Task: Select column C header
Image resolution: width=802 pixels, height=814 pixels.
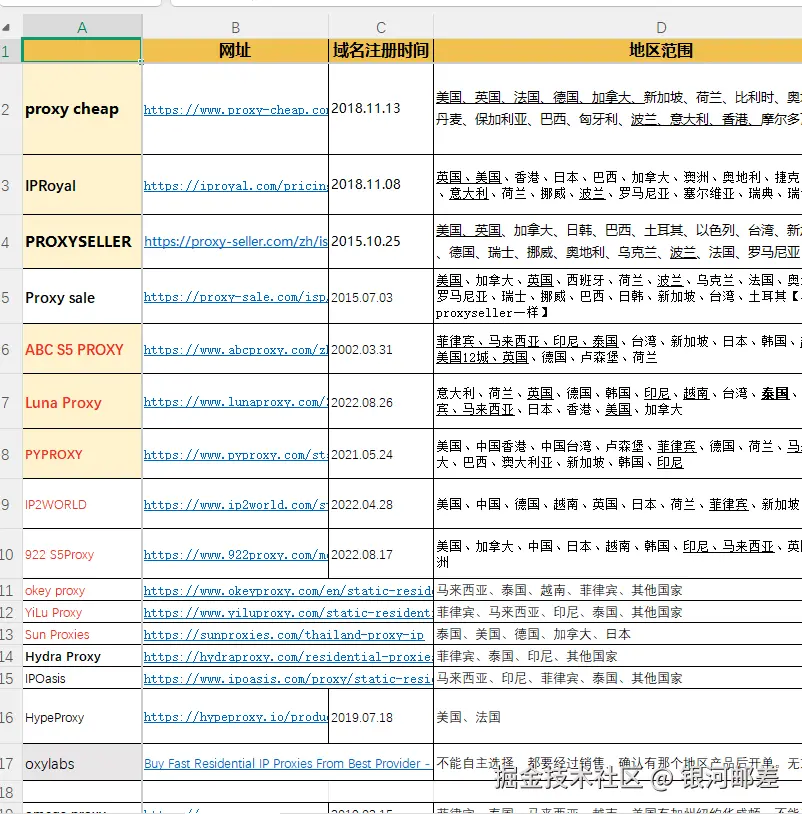Action: [380, 27]
